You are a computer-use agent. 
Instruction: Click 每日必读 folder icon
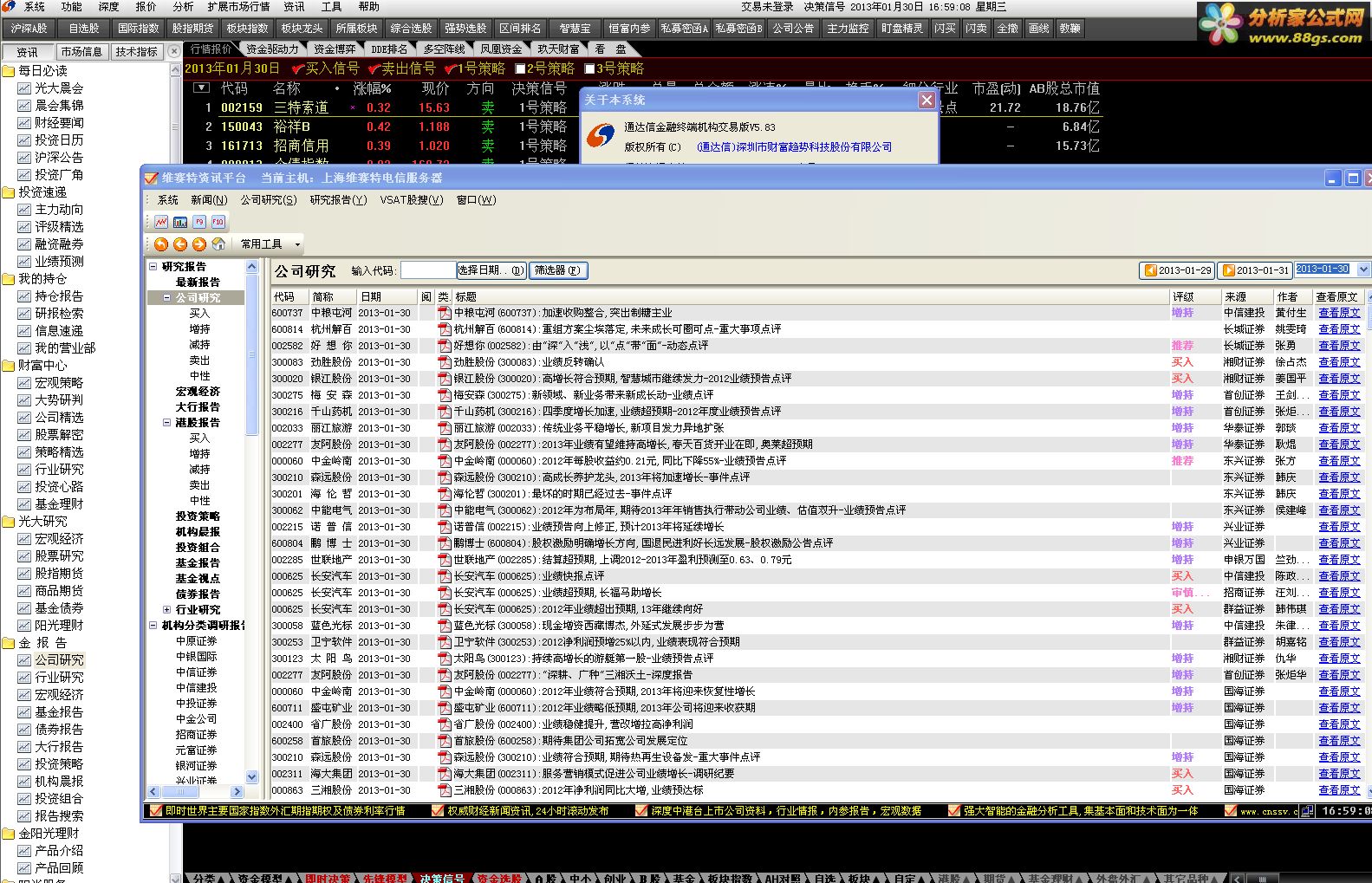pos(9,71)
